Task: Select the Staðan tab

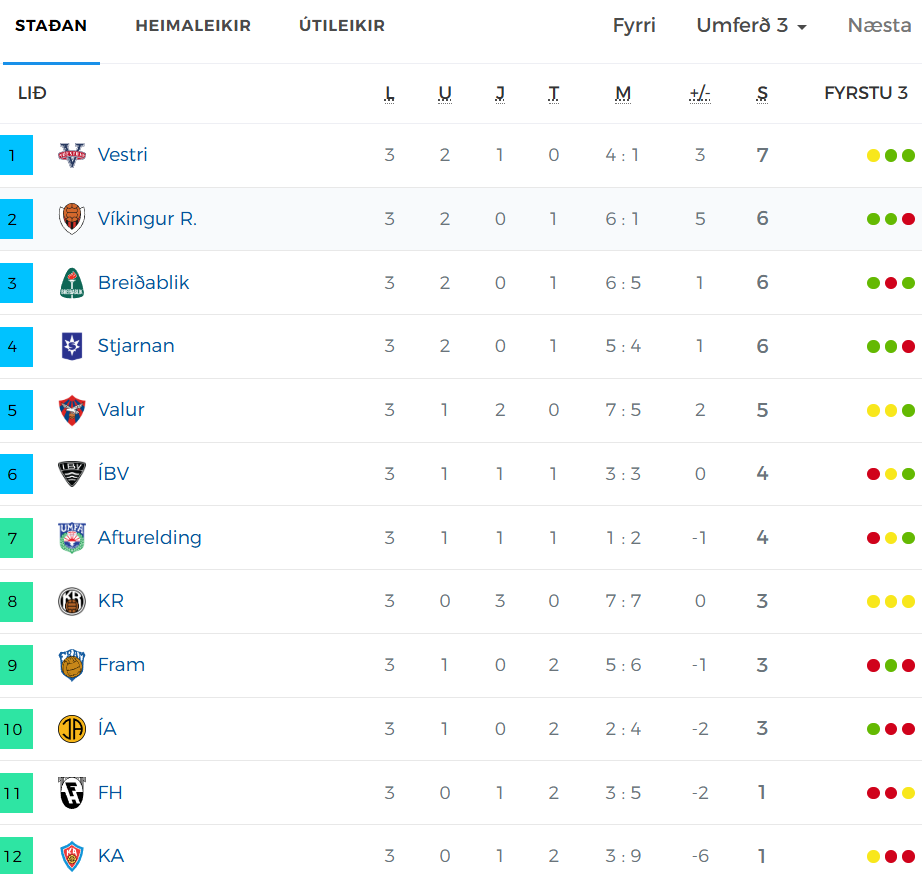Action: click(x=51, y=25)
